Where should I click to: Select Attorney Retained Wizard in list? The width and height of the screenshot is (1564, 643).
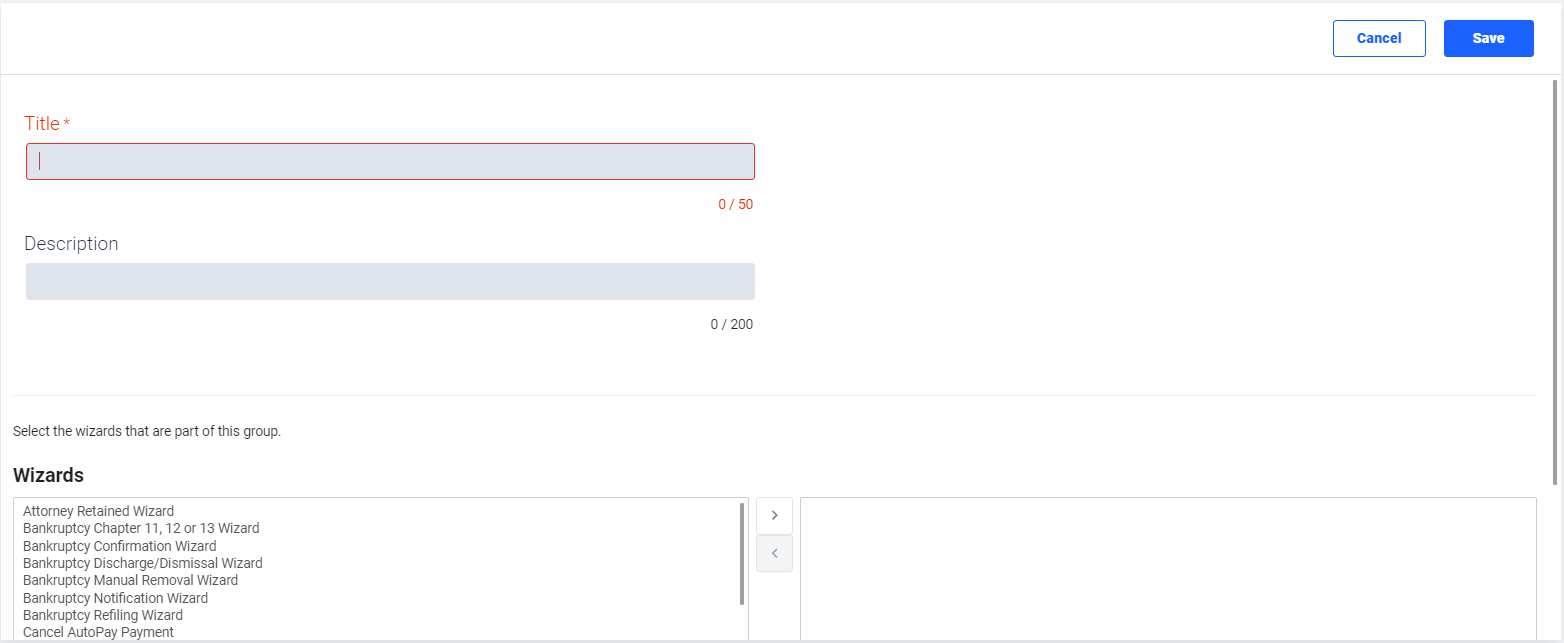coord(98,511)
